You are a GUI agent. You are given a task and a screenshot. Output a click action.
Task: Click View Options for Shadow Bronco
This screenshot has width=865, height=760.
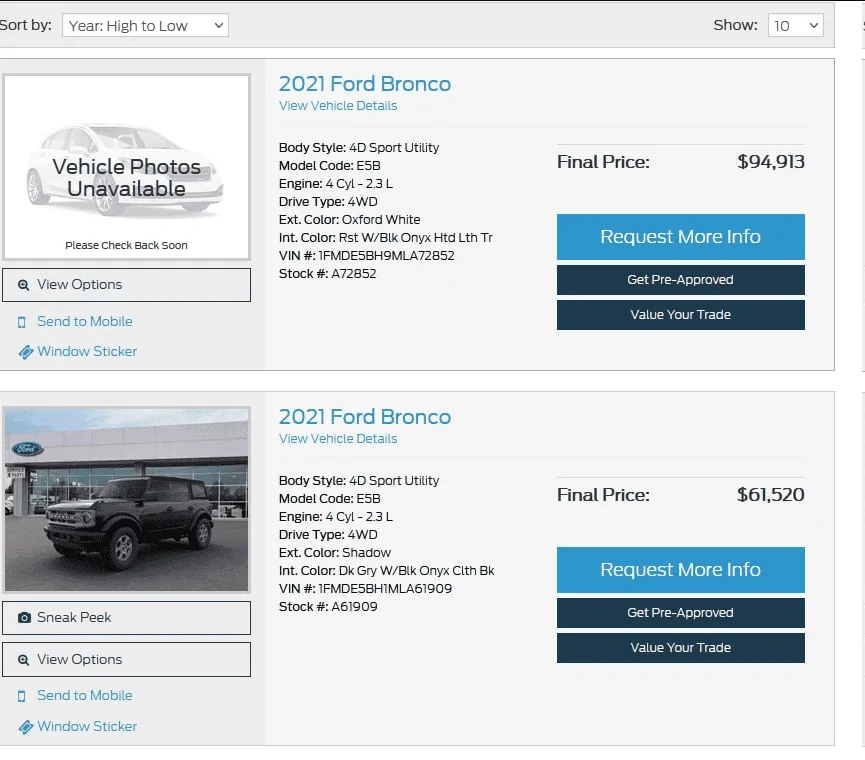[x=126, y=660]
